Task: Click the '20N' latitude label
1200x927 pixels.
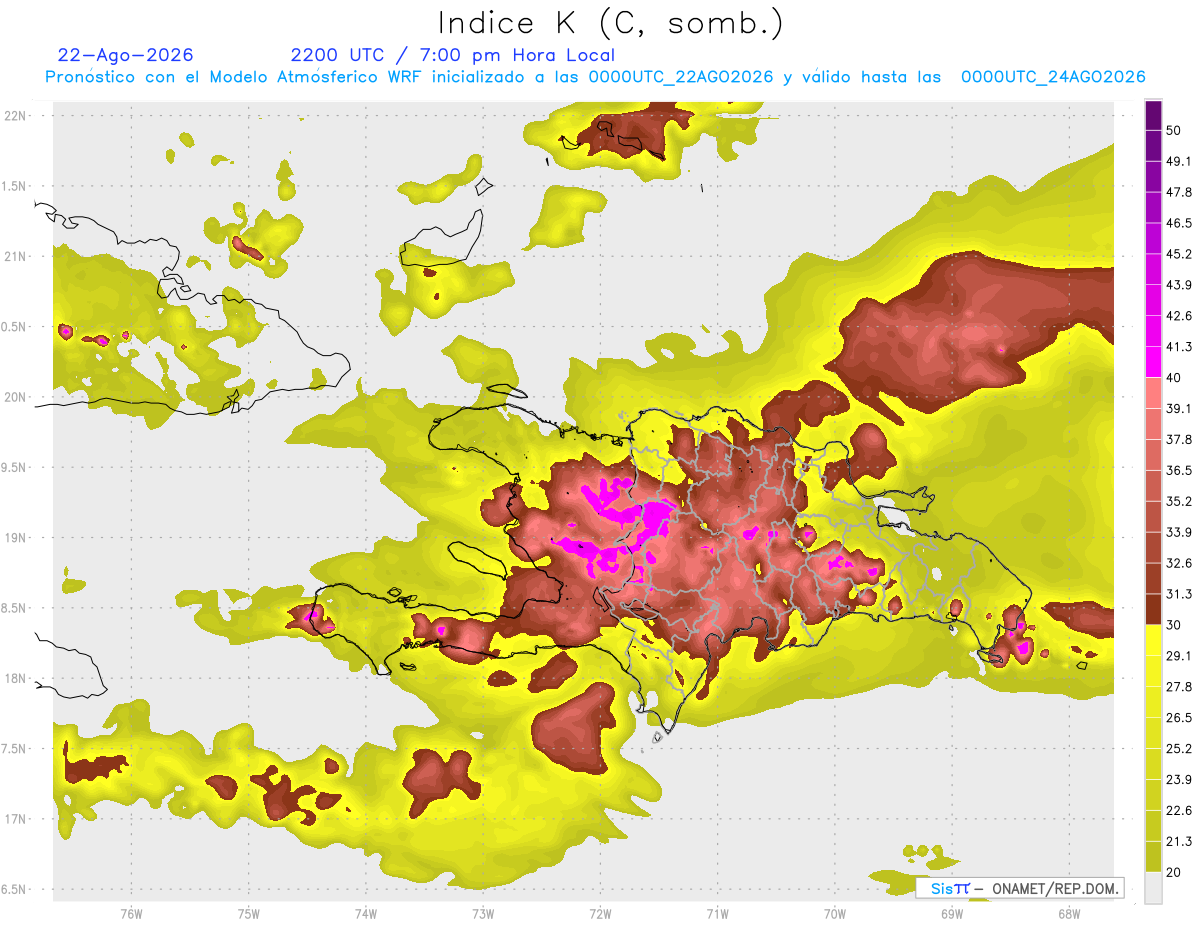Action: click(15, 397)
